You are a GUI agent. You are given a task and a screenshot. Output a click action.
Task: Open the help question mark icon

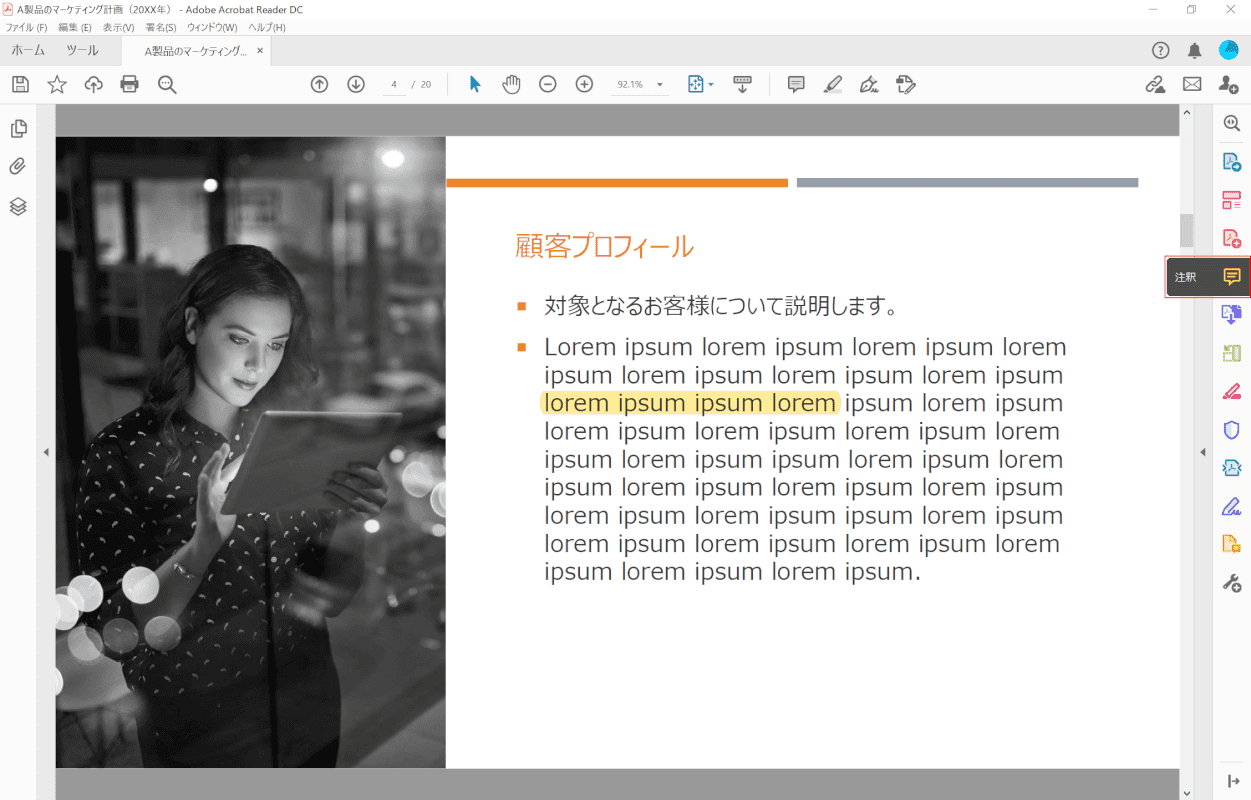coord(1161,50)
